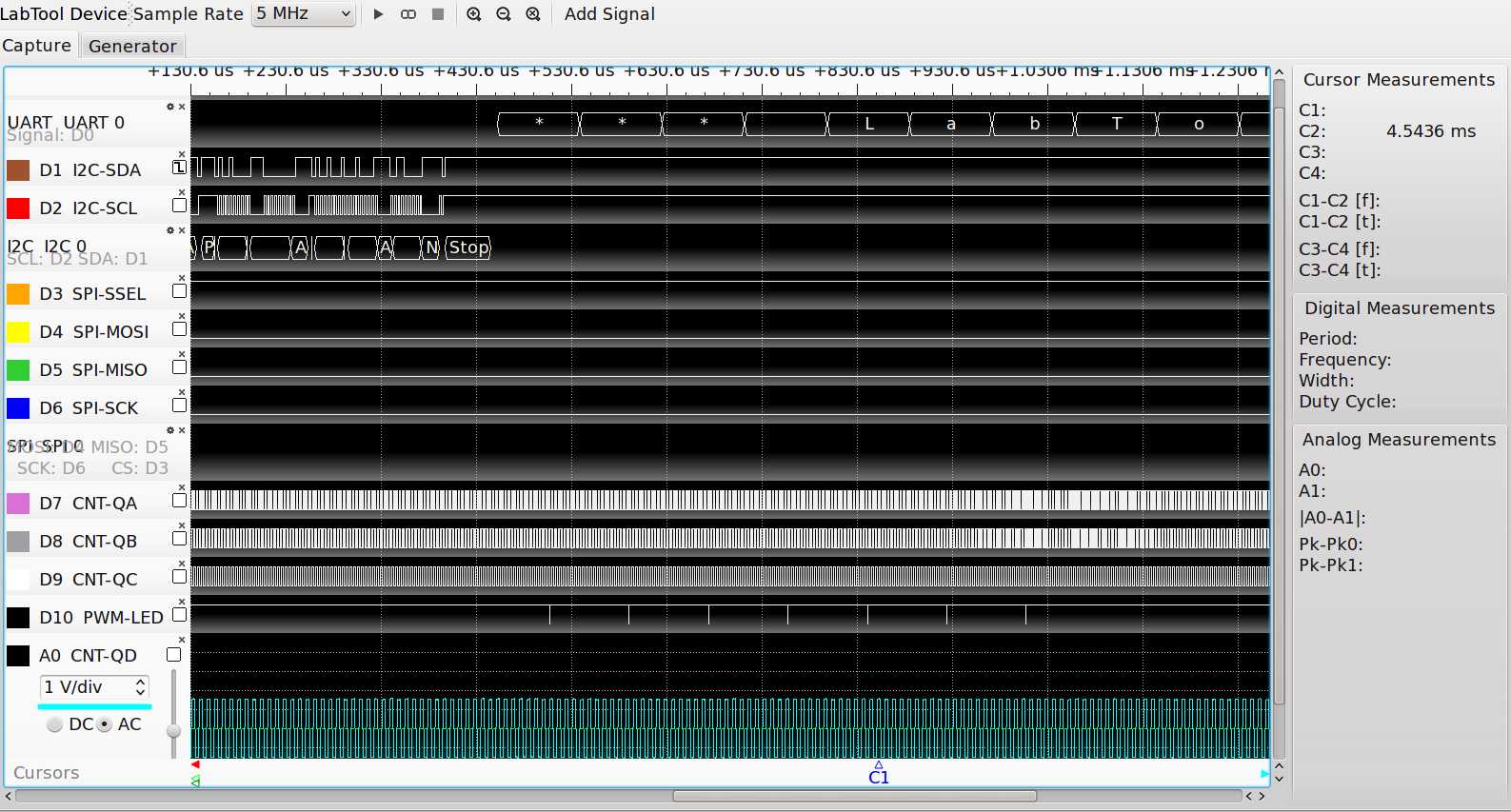Open UART 0 analyzer settings gear
1511x812 pixels.
[170, 107]
